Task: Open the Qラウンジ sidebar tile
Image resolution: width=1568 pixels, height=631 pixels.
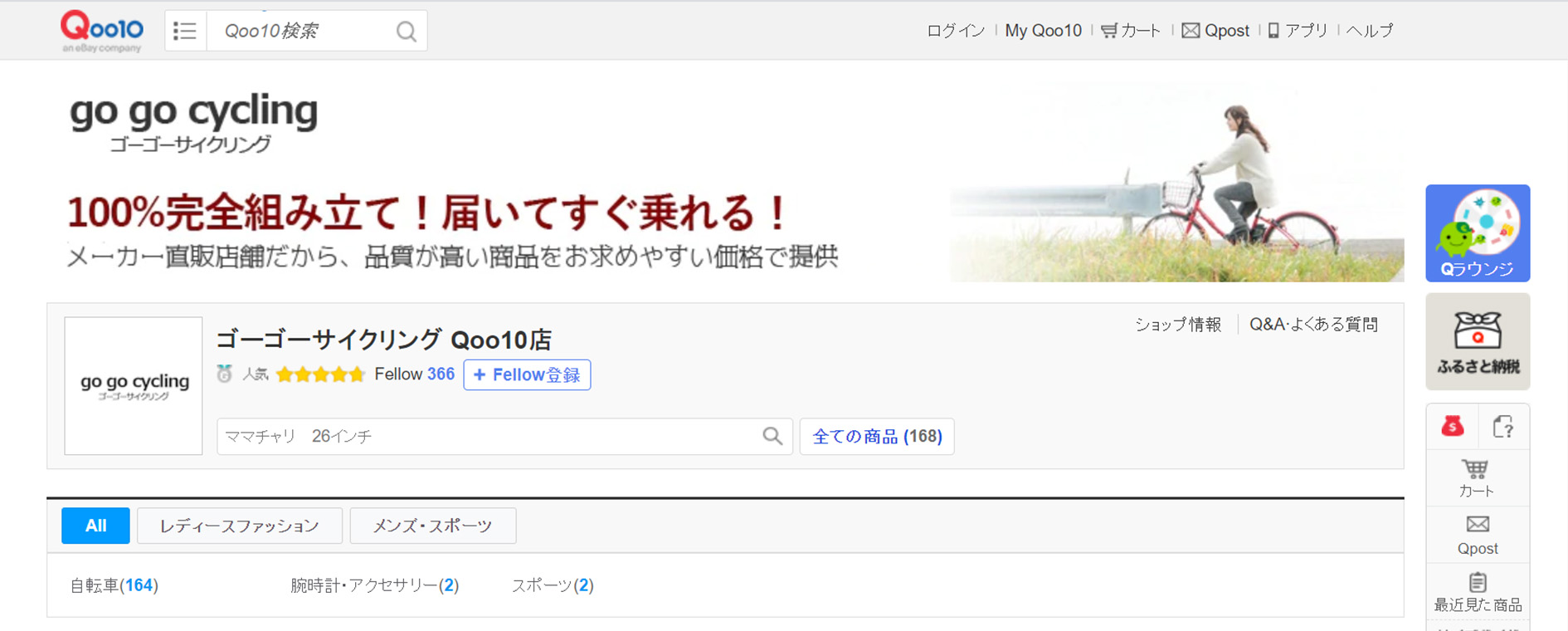Action: pos(1478,233)
